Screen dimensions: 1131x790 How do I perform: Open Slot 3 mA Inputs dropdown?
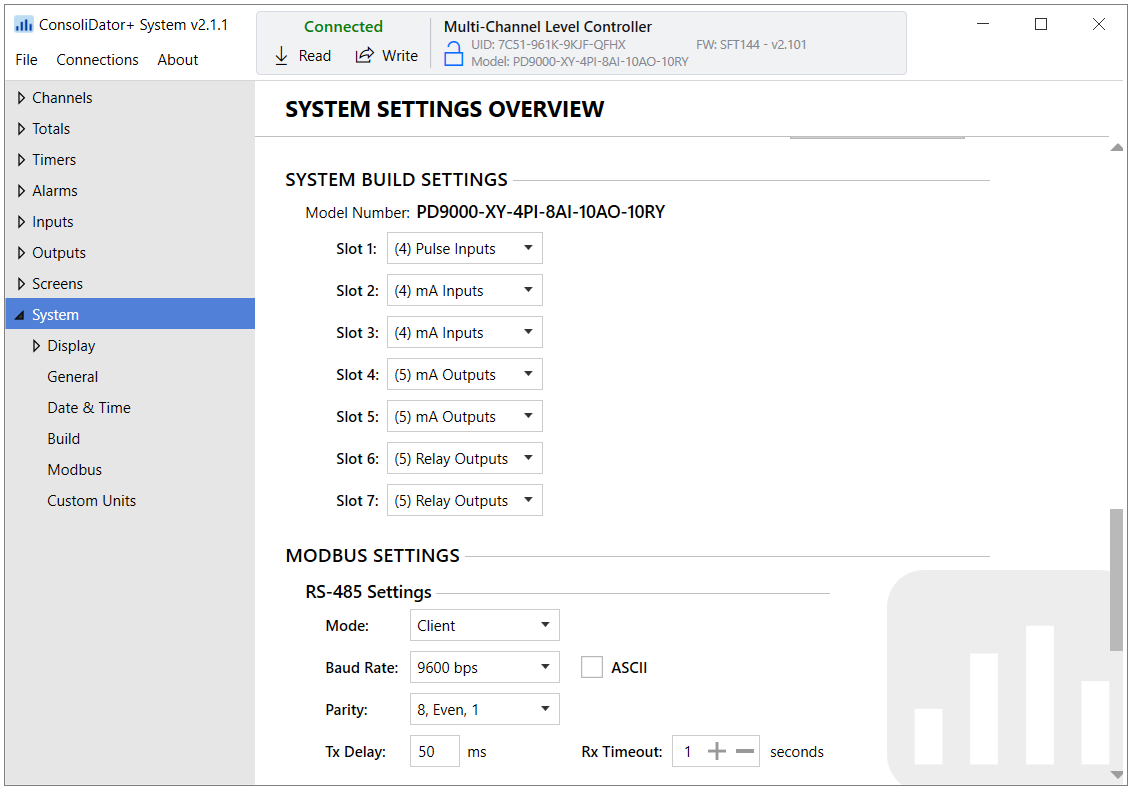[x=465, y=332]
